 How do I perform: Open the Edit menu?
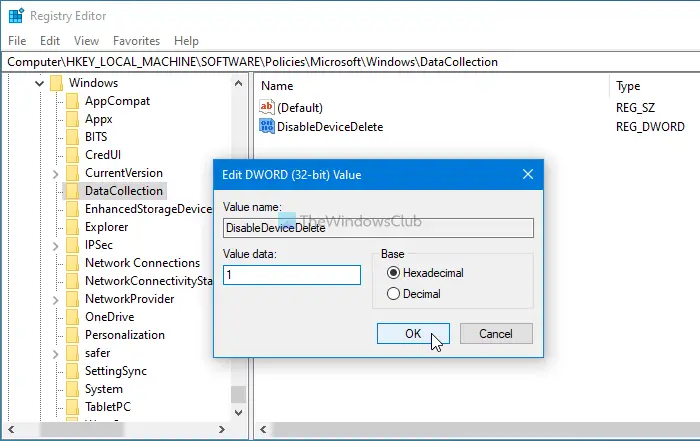[x=50, y=41]
